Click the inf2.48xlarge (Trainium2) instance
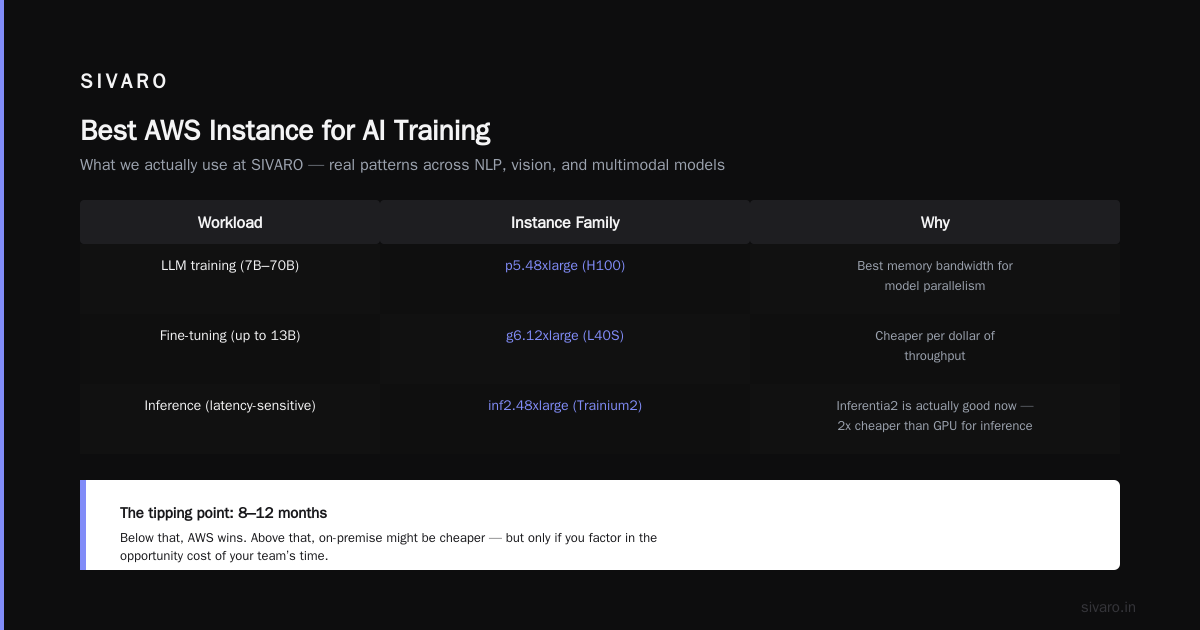Screen dimensions: 1200x630 point(565,406)
